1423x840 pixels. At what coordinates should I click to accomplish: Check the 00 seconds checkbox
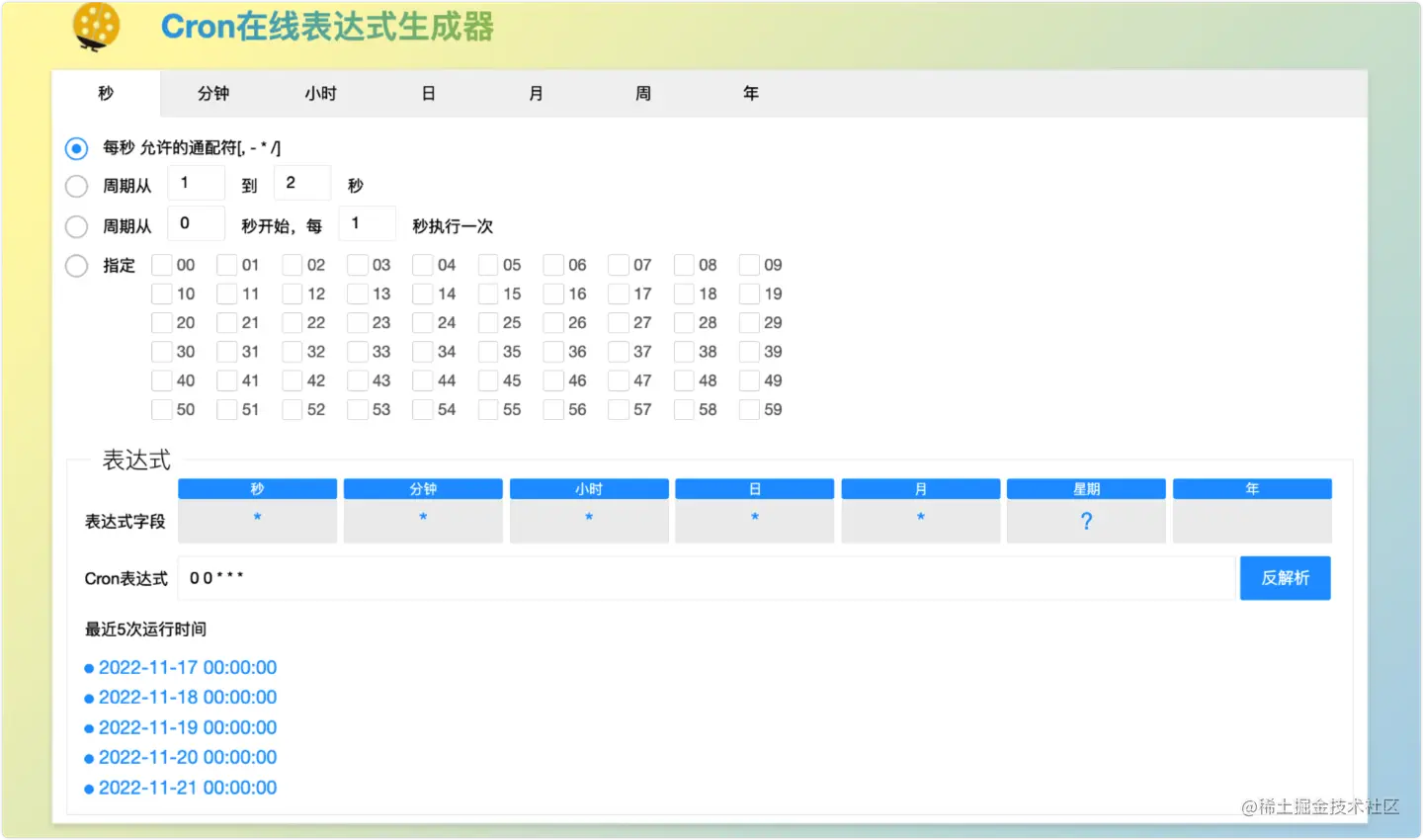click(x=162, y=265)
